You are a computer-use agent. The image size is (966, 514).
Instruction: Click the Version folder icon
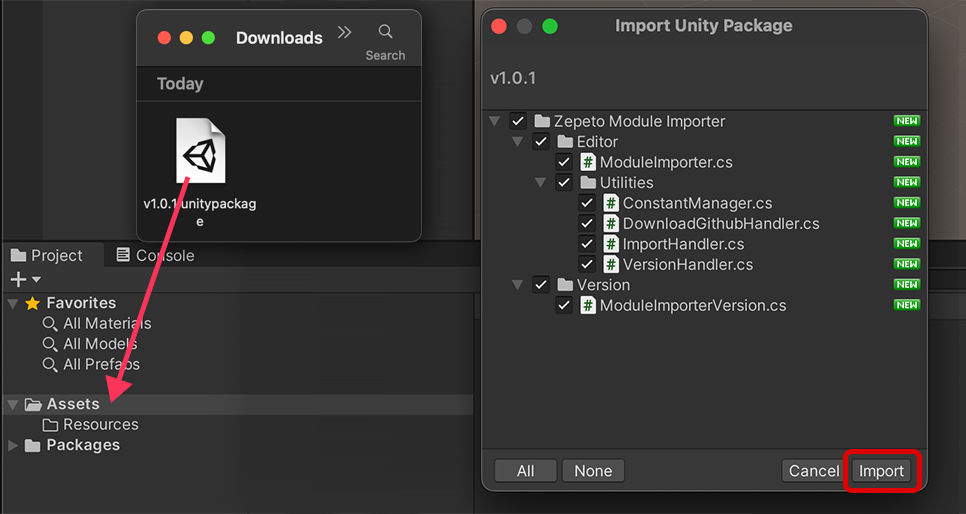pos(565,285)
